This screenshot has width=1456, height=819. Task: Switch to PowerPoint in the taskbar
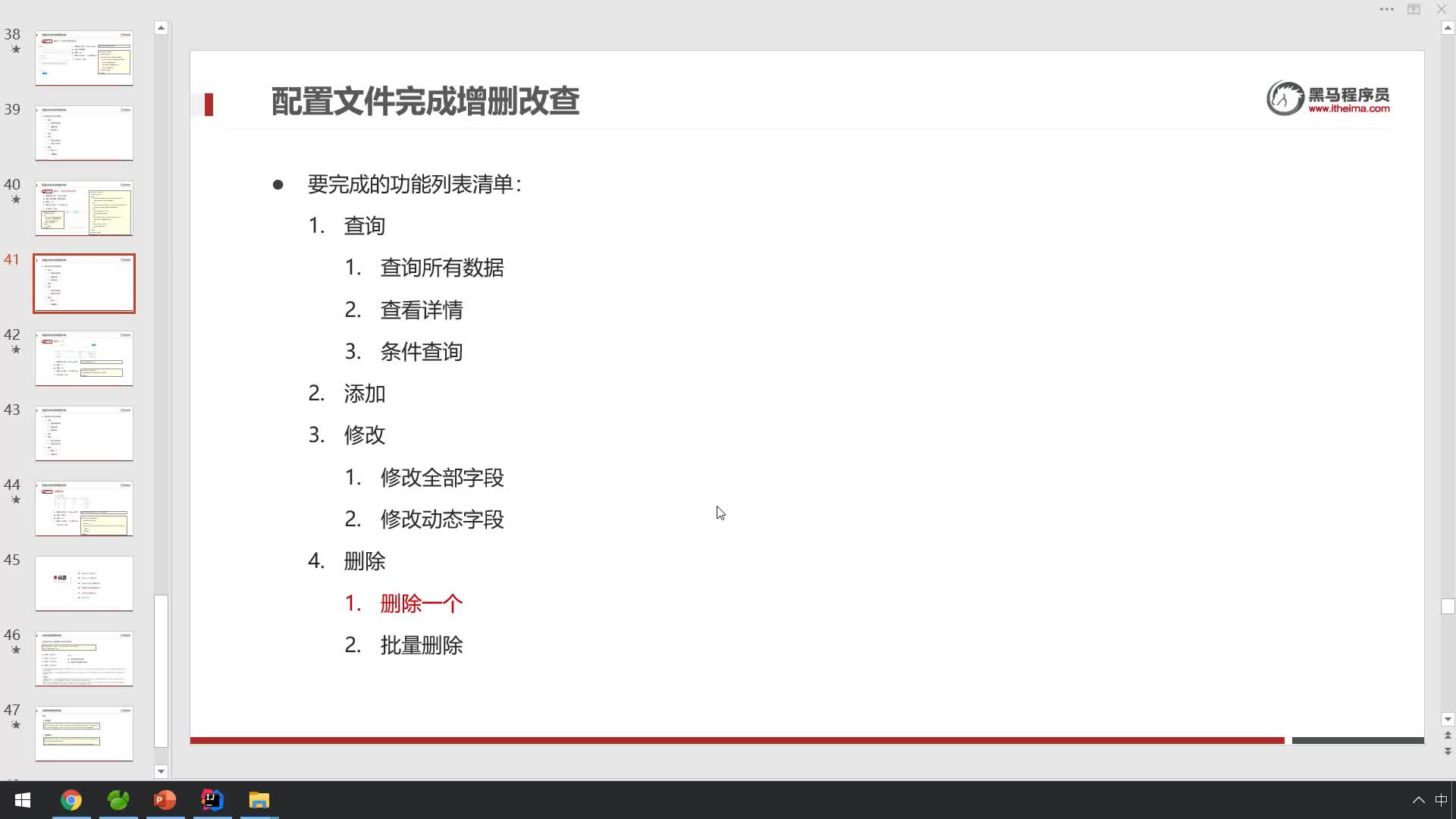tap(165, 800)
